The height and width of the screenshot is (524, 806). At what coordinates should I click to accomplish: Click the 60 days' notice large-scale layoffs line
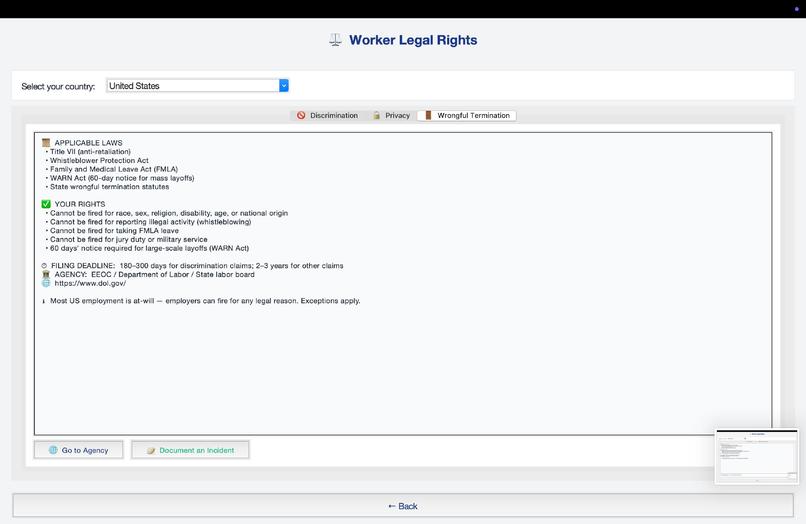click(x=149, y=248)
